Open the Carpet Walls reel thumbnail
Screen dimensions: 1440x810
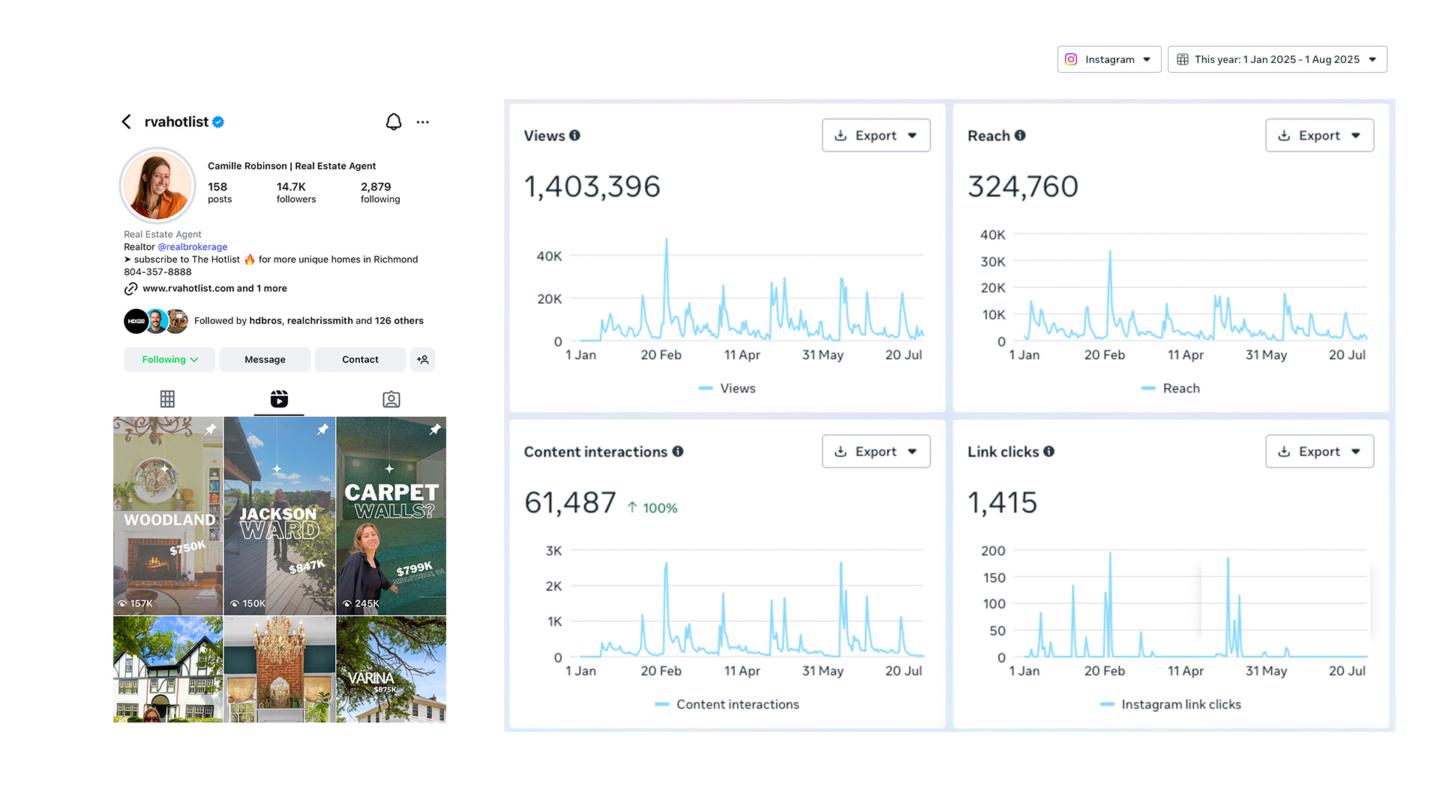tap(391, 516)
